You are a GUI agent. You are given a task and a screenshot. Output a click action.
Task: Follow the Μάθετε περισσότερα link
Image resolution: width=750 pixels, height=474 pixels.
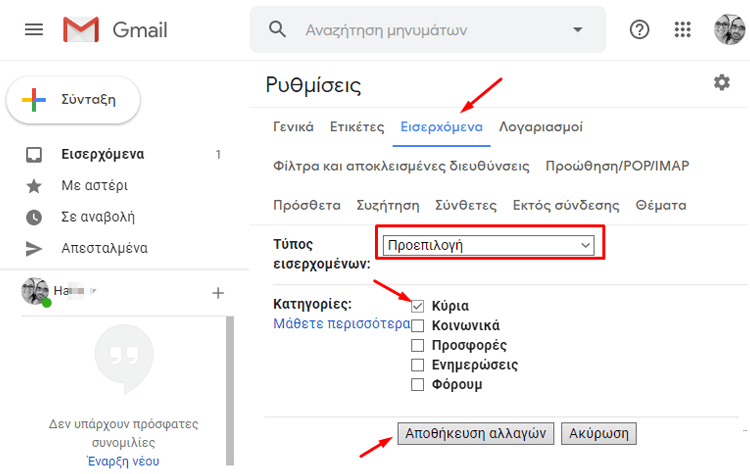(x=341, y=324)
